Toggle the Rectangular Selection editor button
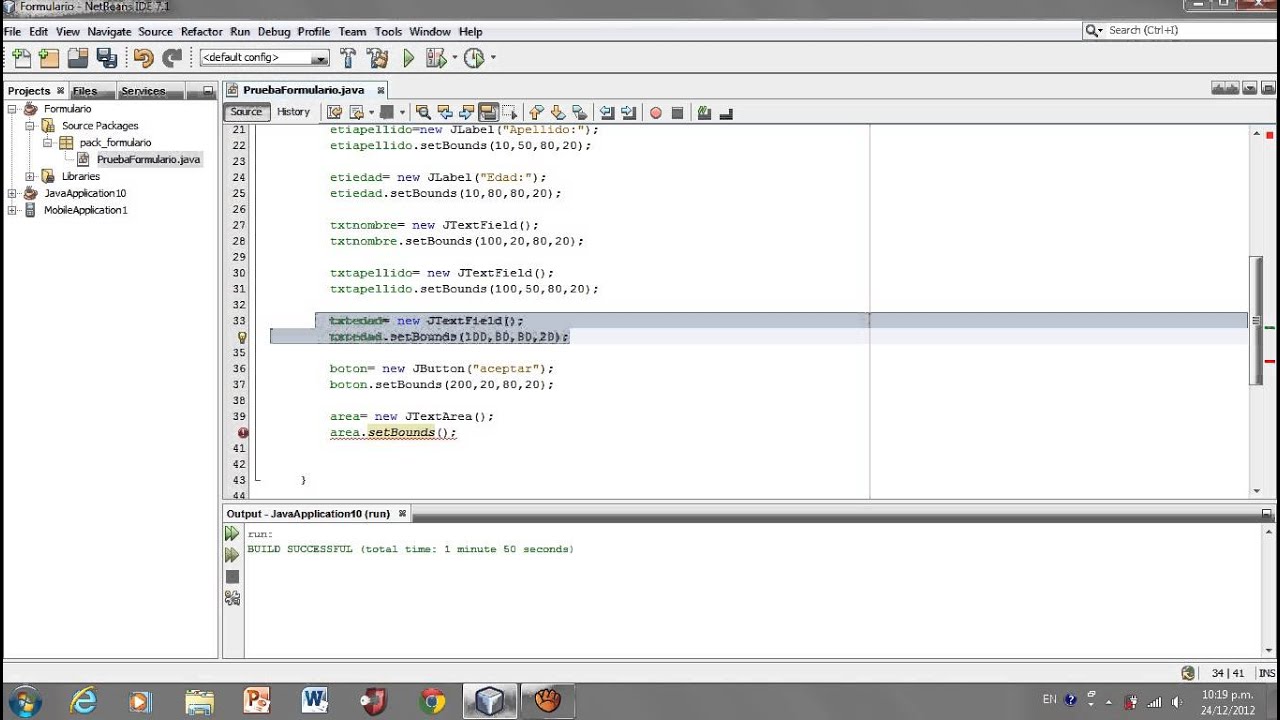 [510, 113]
